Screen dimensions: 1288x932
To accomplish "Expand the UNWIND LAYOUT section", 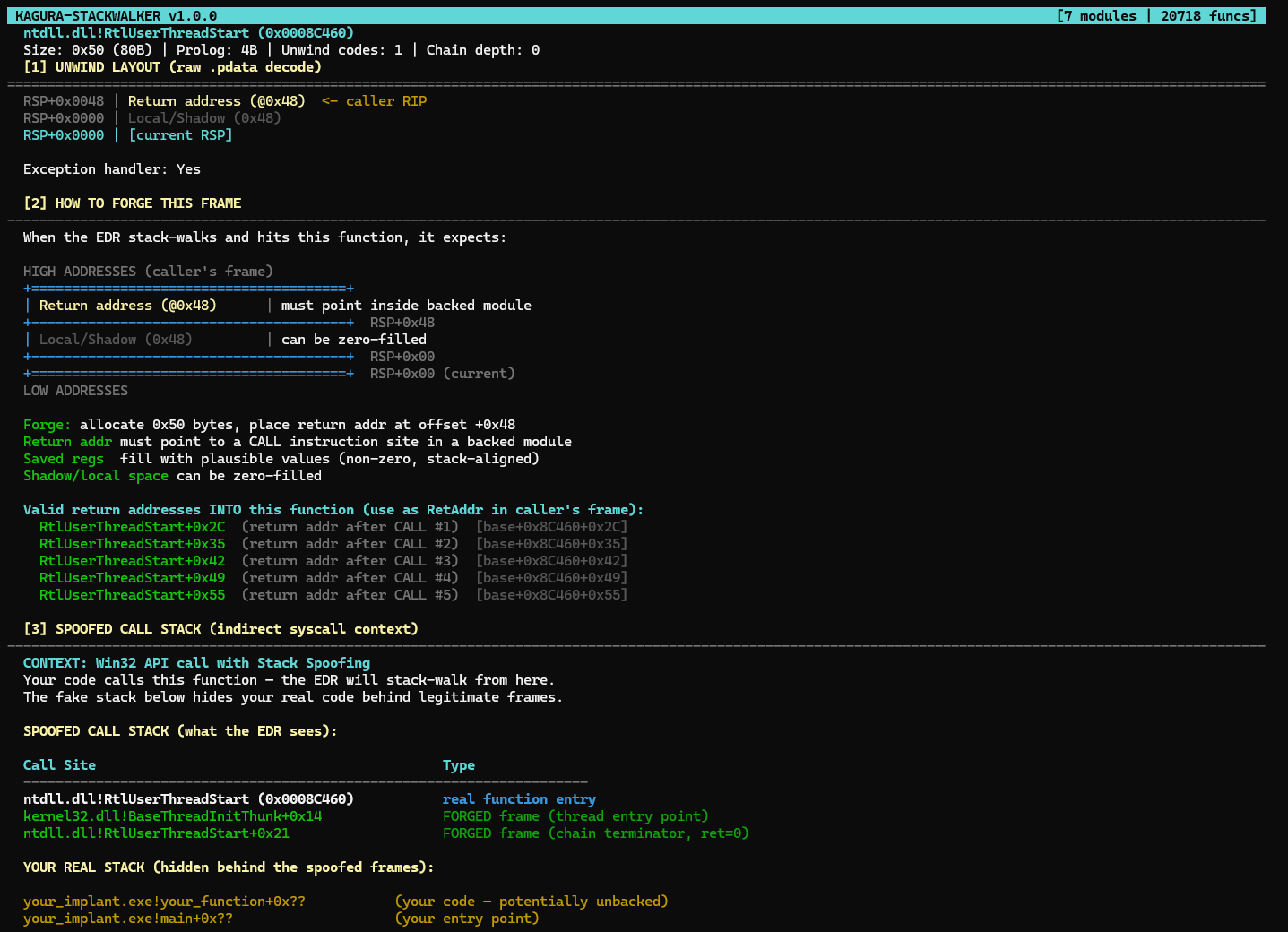I will 172,66.
